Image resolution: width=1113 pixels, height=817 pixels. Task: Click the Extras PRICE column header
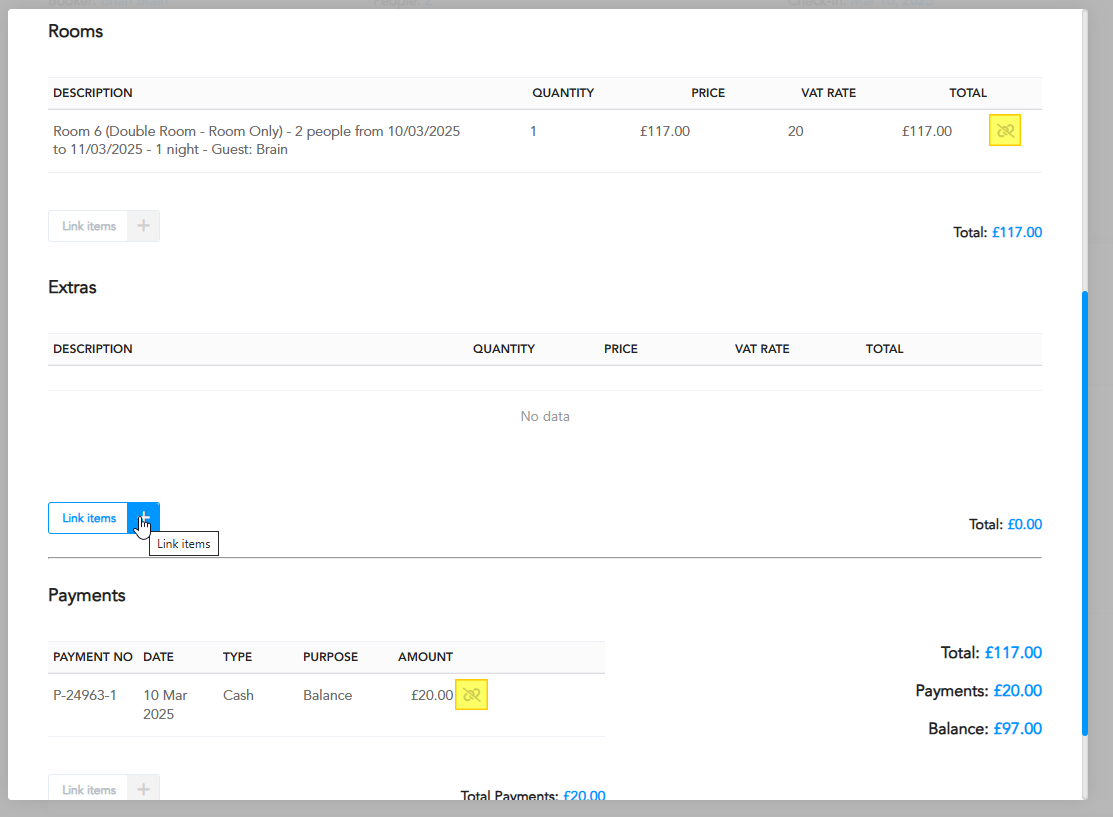(620, 349)
